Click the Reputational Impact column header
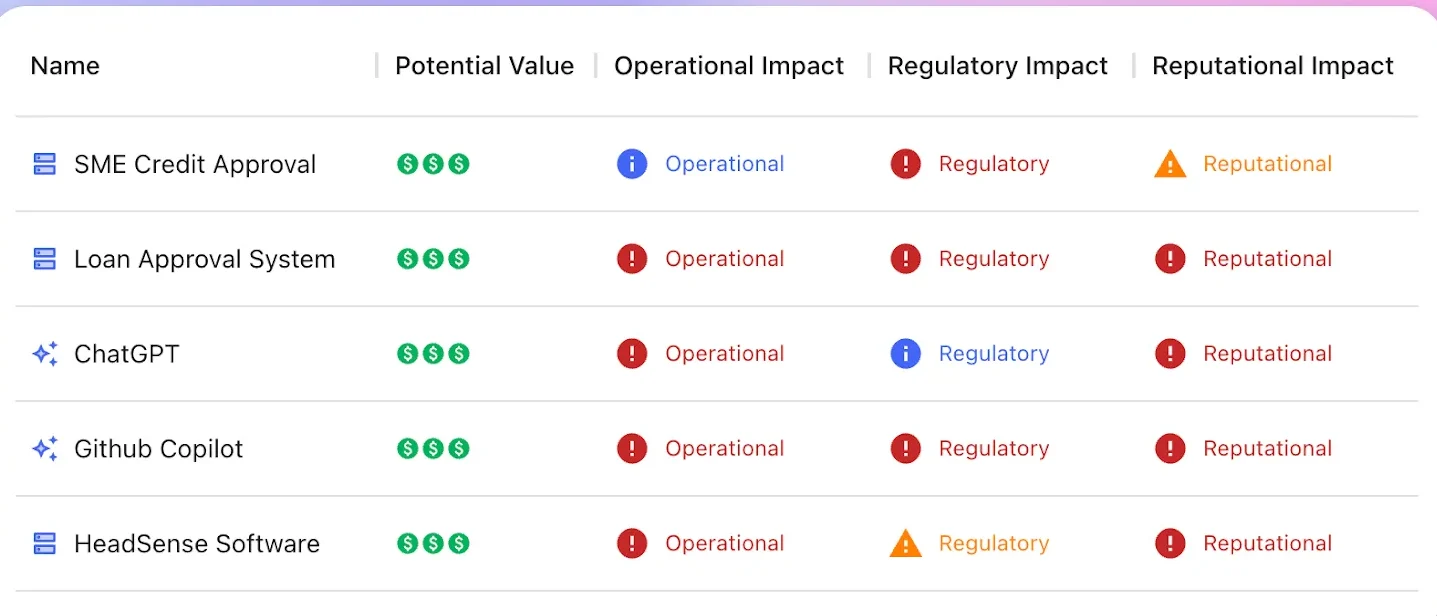 (x=1273, y=66)
